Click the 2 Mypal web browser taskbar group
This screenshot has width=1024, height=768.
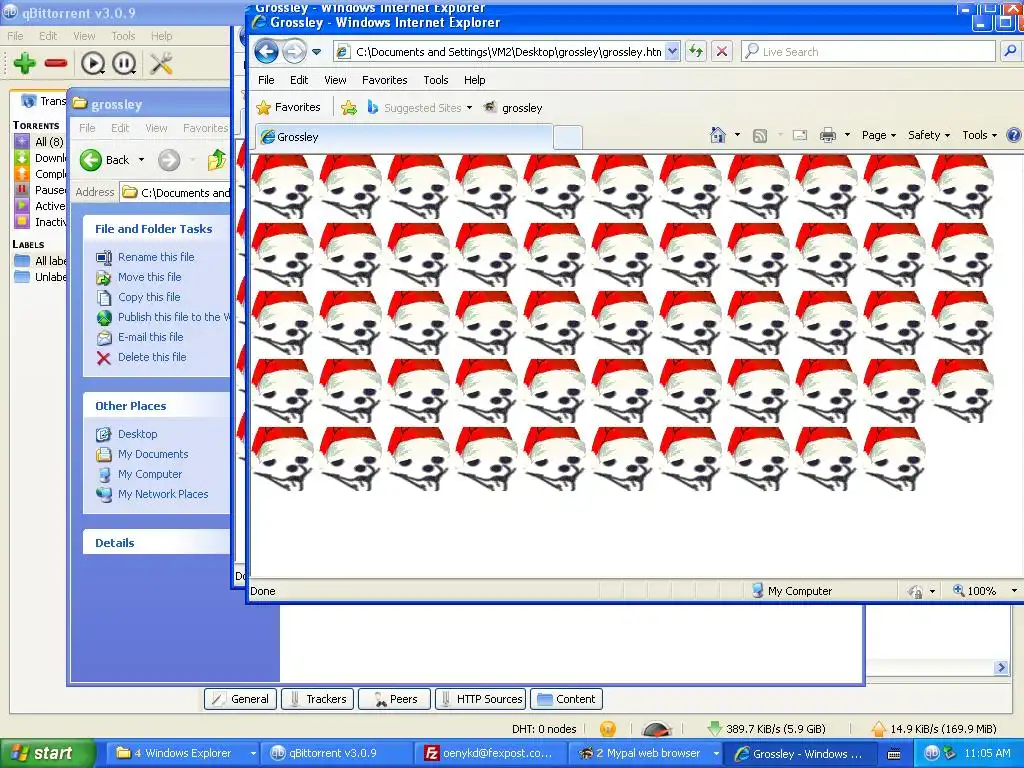coord(647,753)
